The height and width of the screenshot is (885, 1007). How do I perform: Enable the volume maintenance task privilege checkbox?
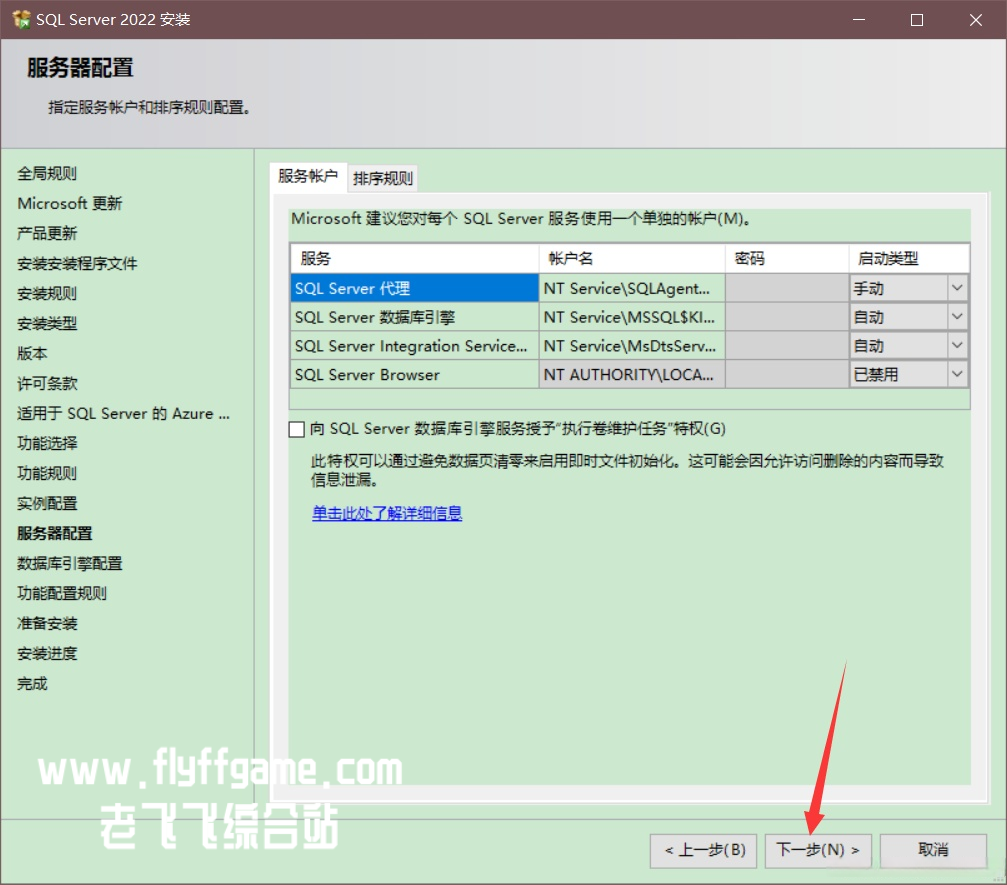297,429
